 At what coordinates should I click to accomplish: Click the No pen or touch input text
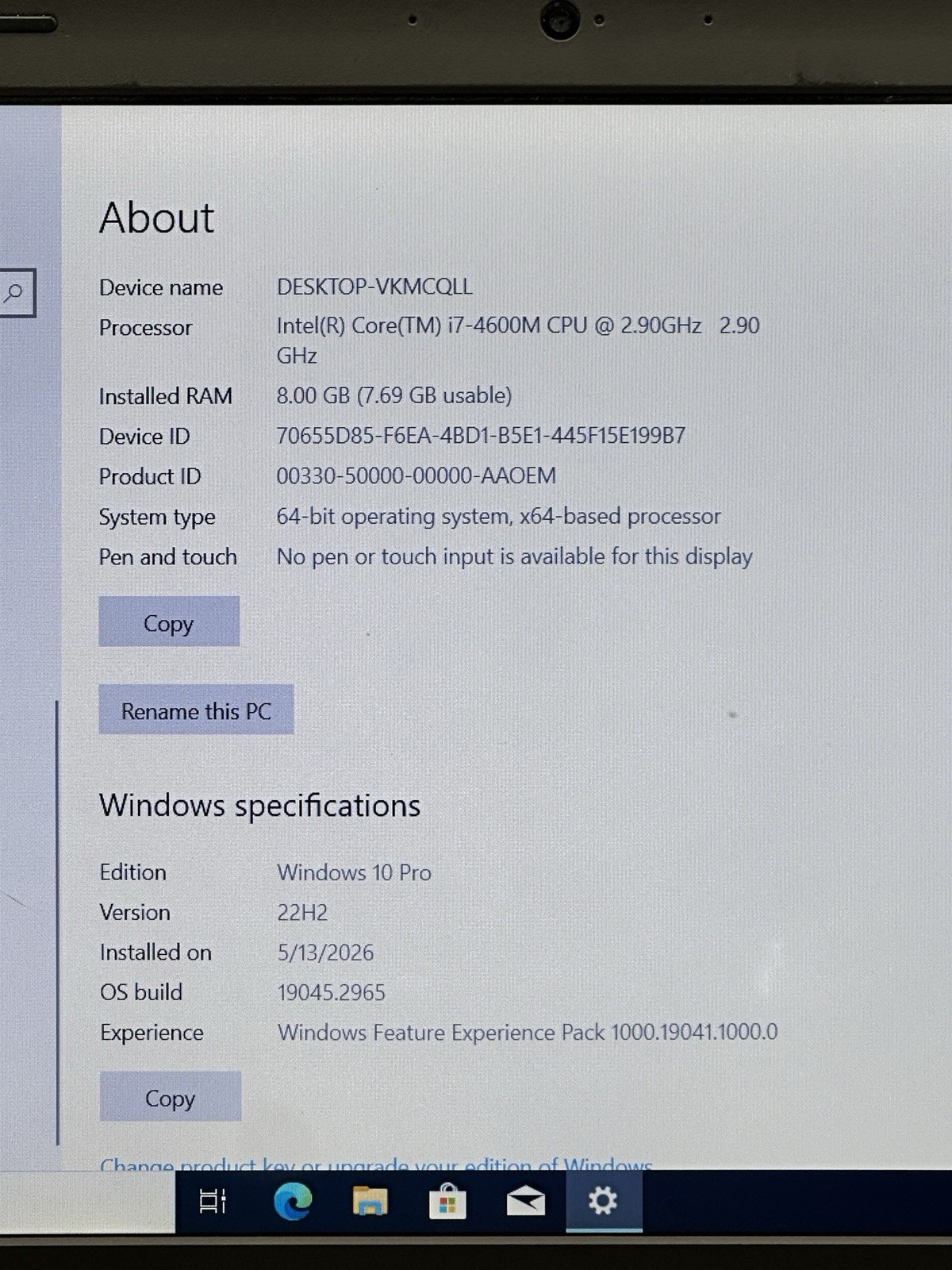click(x=514, y=556)
